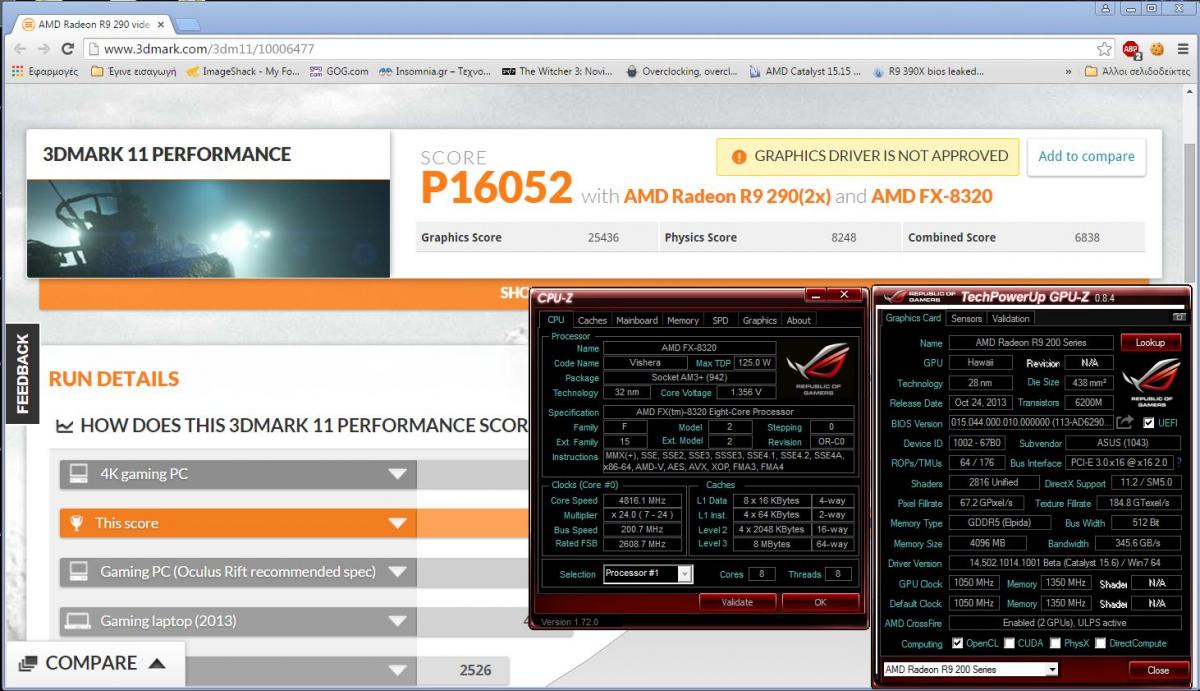Toggle the UEFI checkbox in GPU-Z
The height and width of the screenshot is (691, 1200).
pyautogui.click(x=1148, y=423)
